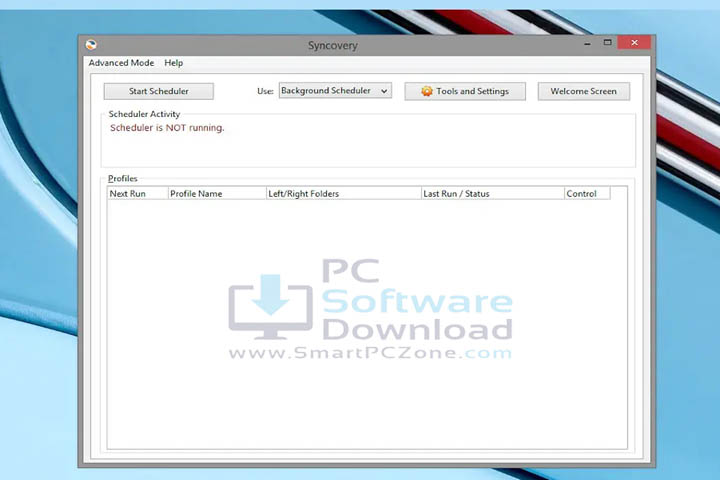Click the Syncovery app icon in title bar
Image resolution: width=720 pixels, height=480 pixels.
point(91,45)
